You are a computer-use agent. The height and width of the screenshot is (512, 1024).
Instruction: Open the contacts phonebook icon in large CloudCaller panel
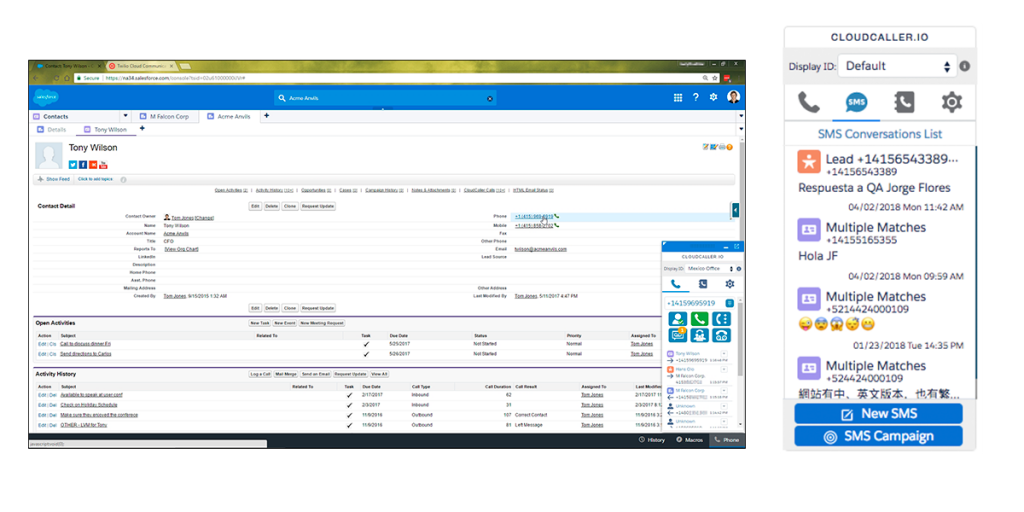(904, 103)
